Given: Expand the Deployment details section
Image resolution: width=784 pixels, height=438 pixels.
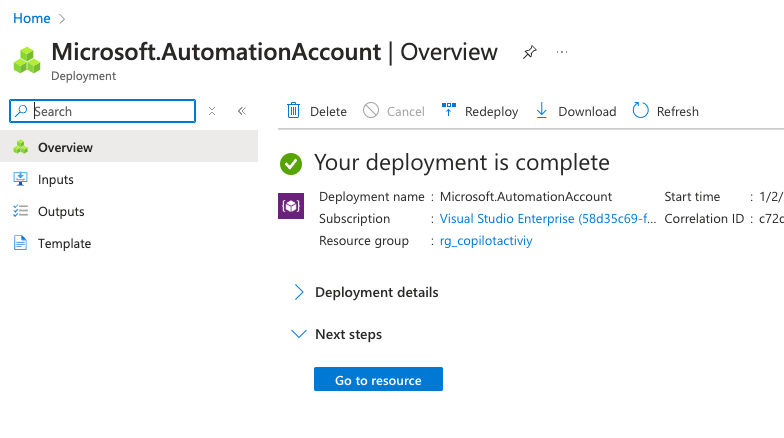Looking at the screenshot, I should click(x=298, y=292).
